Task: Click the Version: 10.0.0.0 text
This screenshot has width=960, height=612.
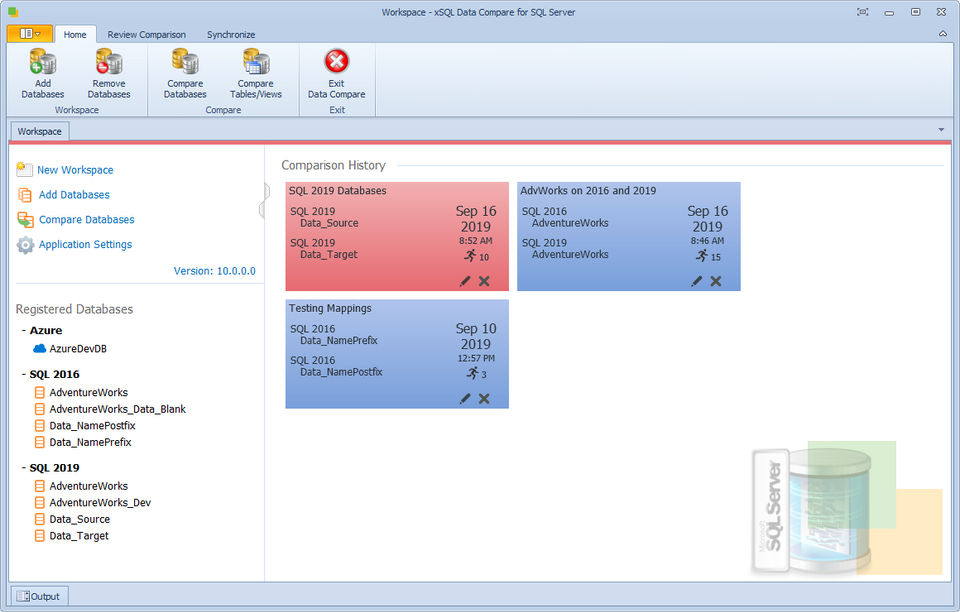Action: tap(214, 271)
